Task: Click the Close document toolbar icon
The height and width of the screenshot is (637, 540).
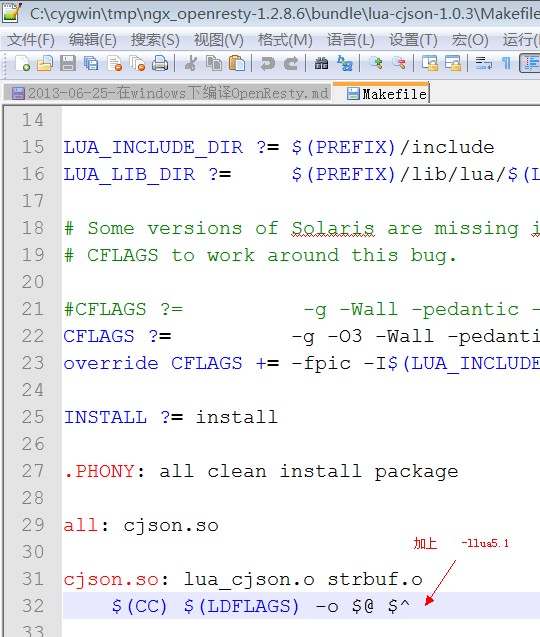Action: [115, 64]
